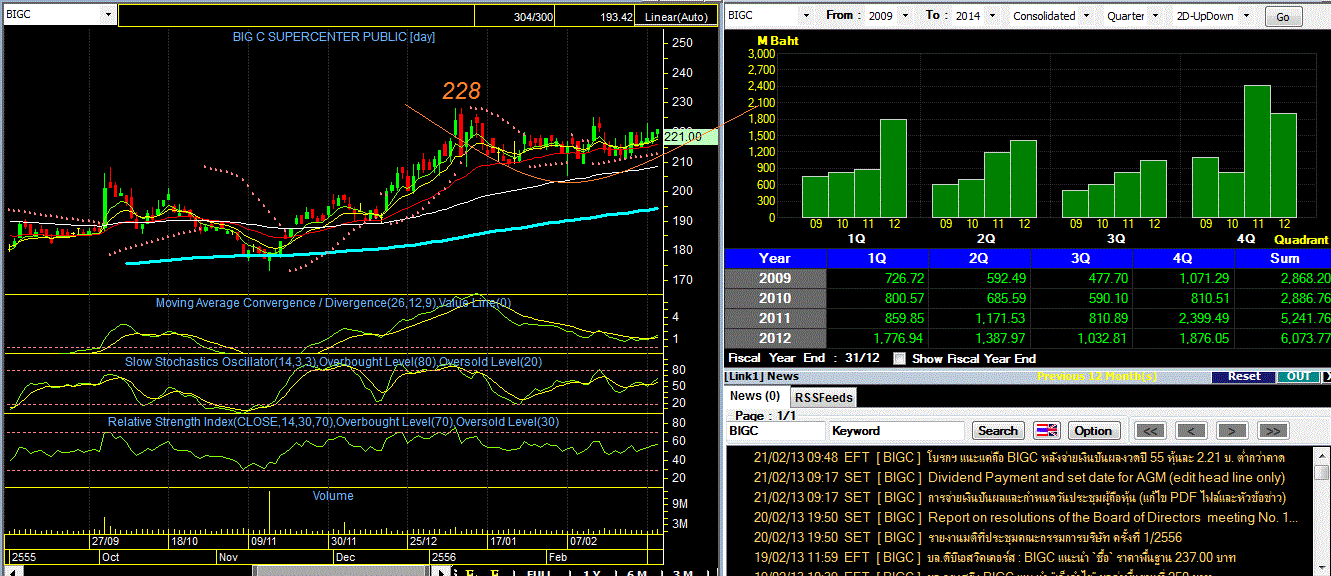Jump to last news page with >> button
1331x576 pixels.
tap(1272, 431)
